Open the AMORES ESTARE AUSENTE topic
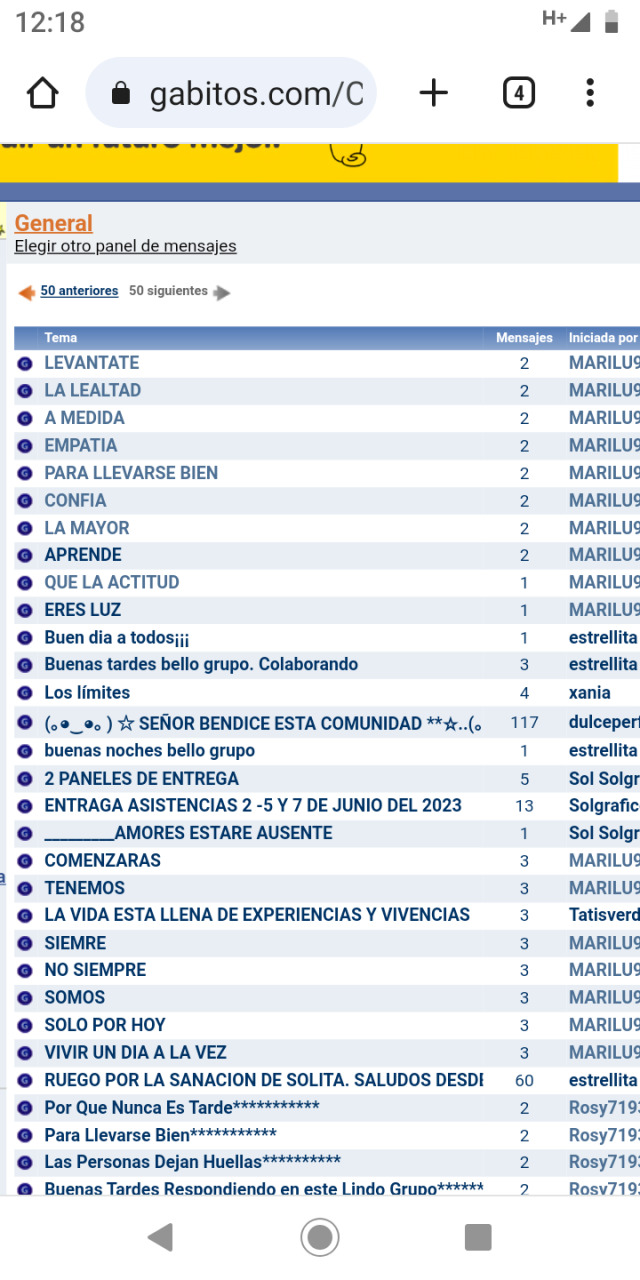This screenshot has height=1280, width=640. point(188,833)
